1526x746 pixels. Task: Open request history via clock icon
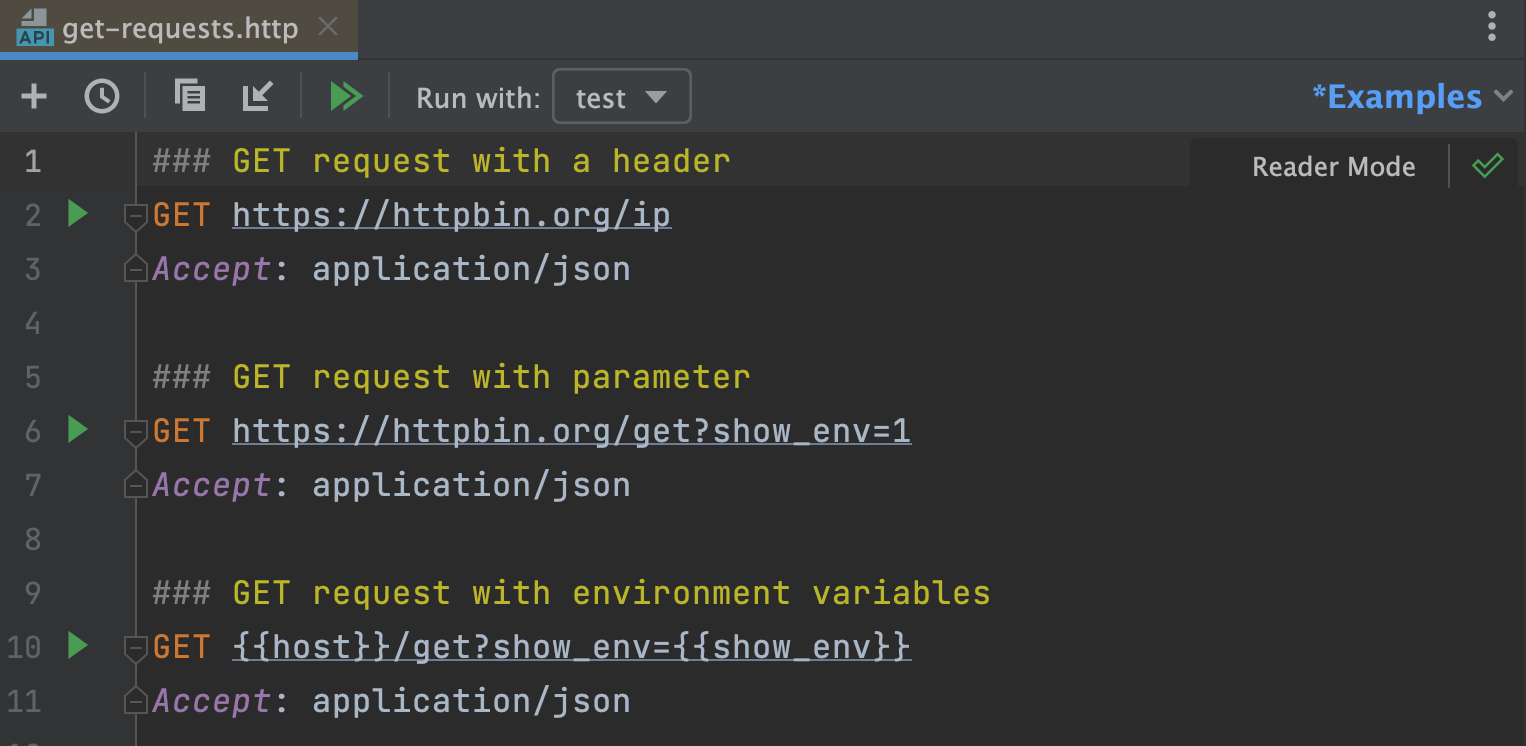pos(101,97)
